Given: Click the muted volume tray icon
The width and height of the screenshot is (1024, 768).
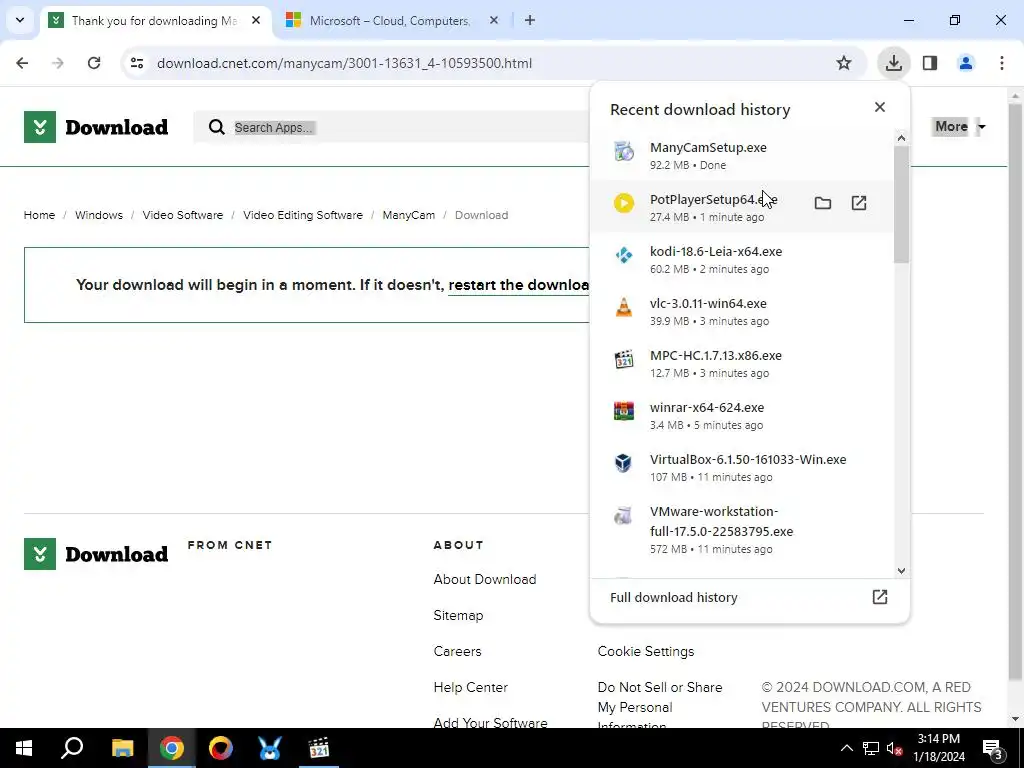Looking at the screenshot, I should click(x=894, y=748).
